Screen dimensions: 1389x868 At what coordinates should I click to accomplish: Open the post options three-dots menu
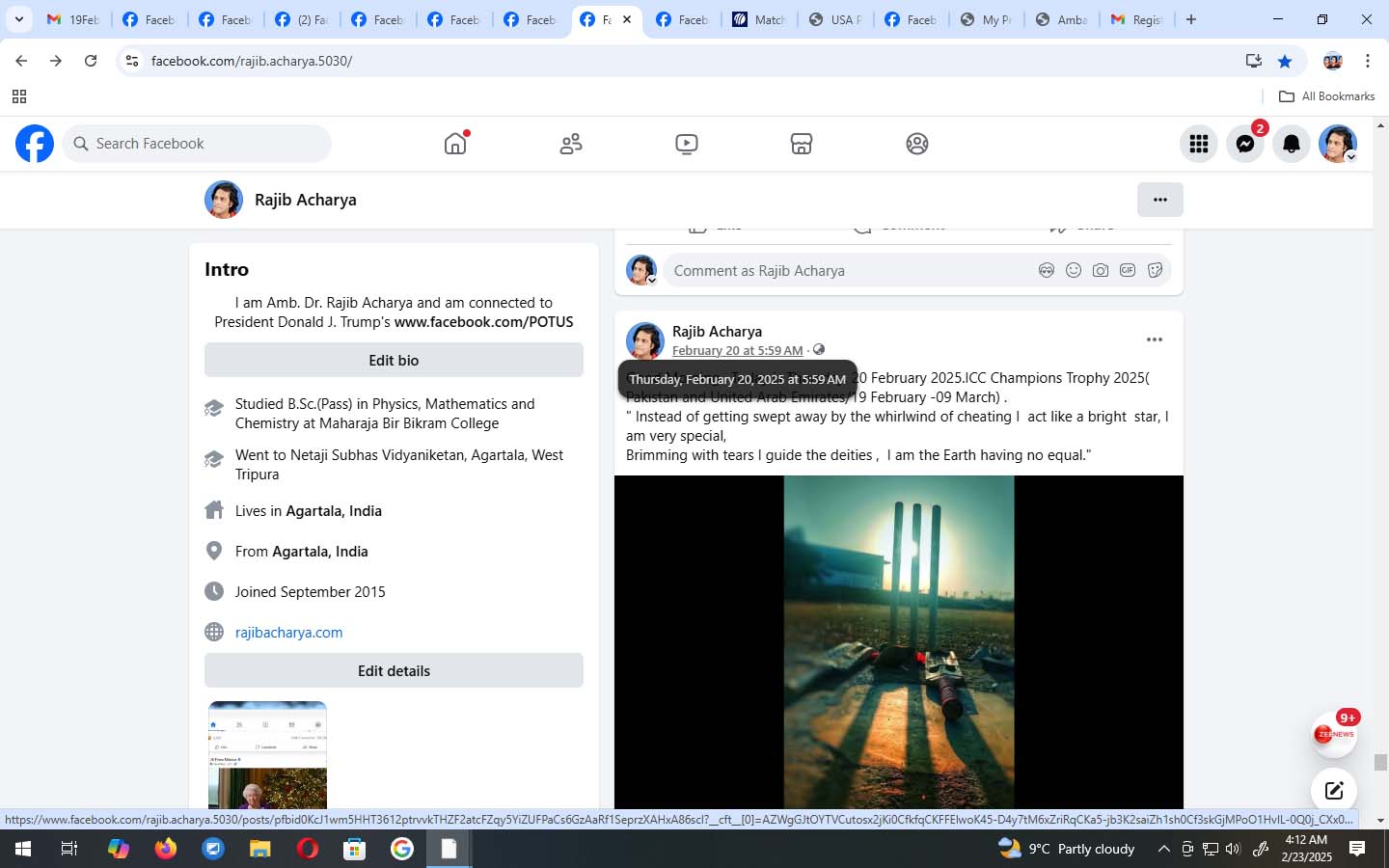coord(1155,339)
